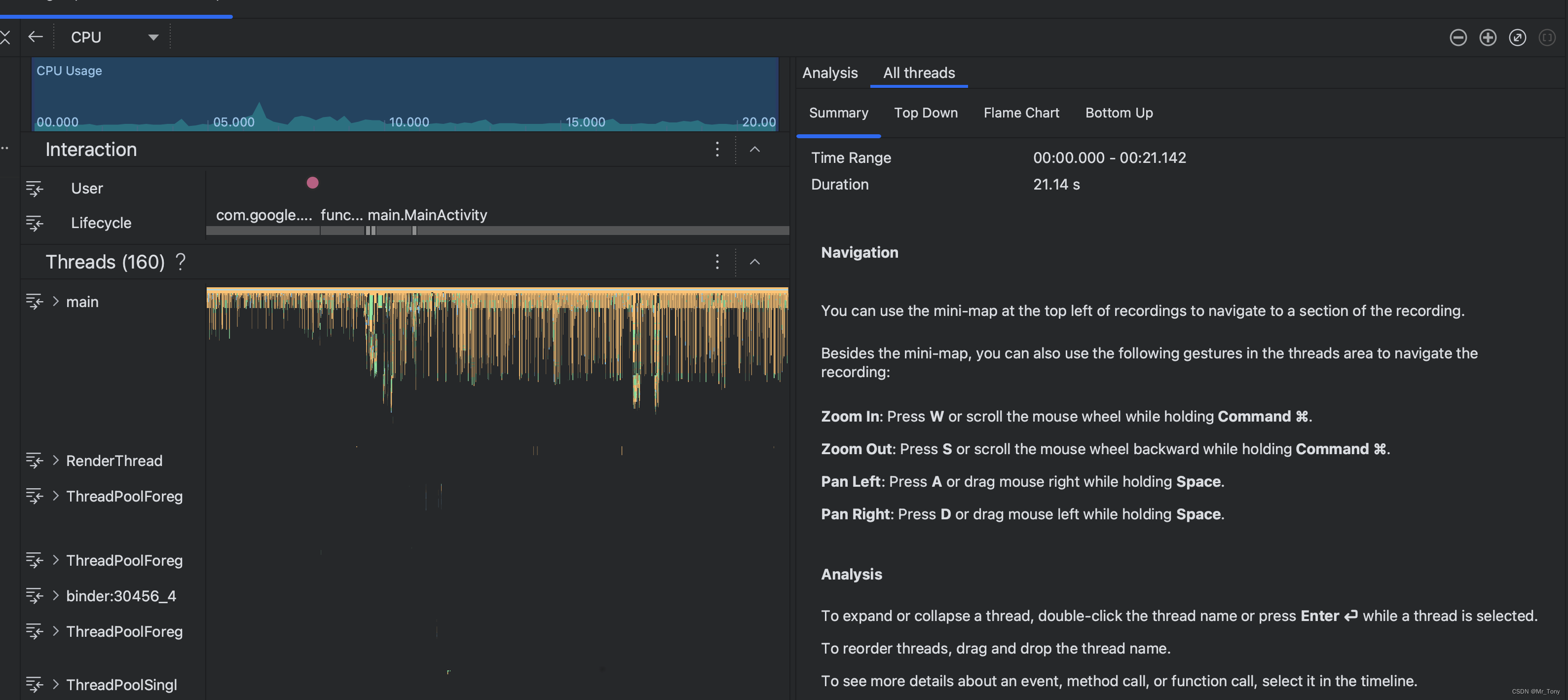Open the Threads section three-dot menu

[x=717, y=262]
